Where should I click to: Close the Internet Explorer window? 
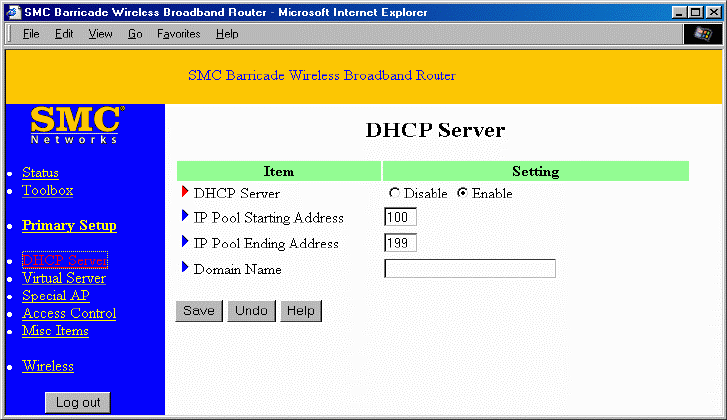click(714, 12)
